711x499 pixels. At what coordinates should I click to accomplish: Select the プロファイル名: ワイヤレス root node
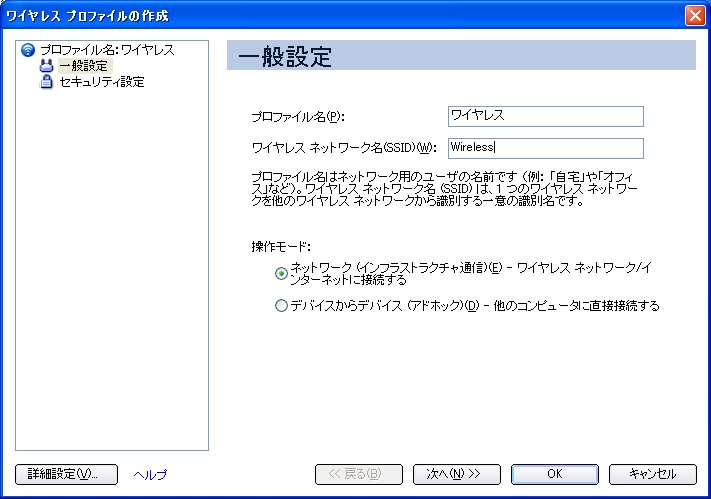tap(107, 50)
